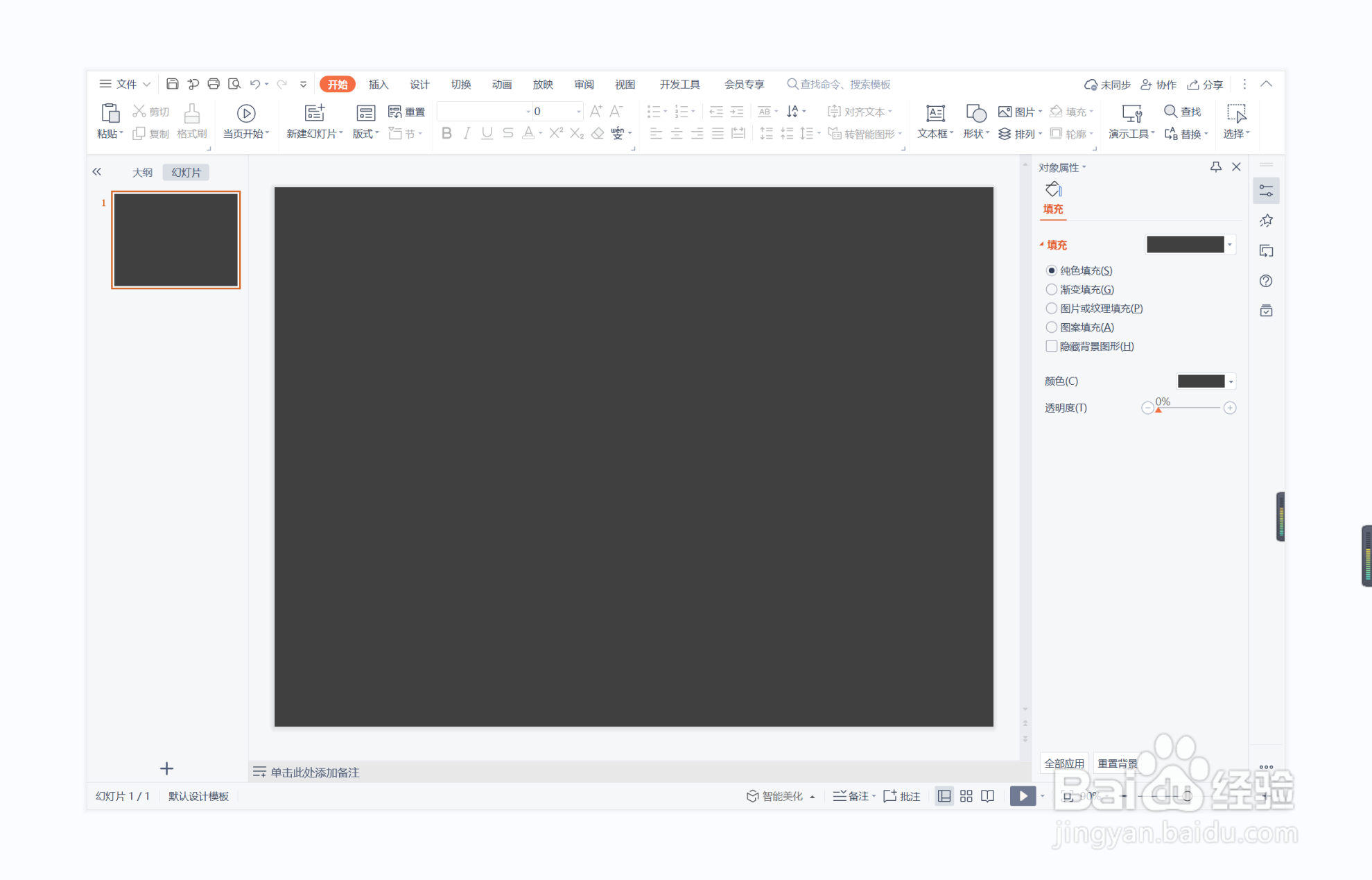Click the transparency slider track
Viewport: 1372px width, 880px height.
pos(1188,408)
